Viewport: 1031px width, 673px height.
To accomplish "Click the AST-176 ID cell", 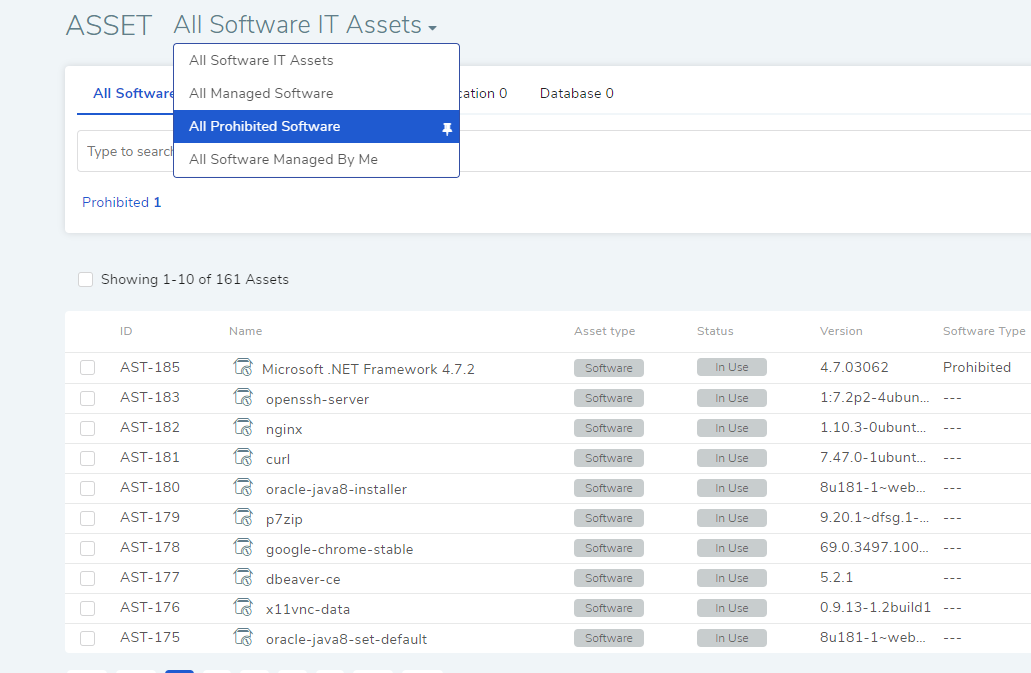I will [150, 607].
